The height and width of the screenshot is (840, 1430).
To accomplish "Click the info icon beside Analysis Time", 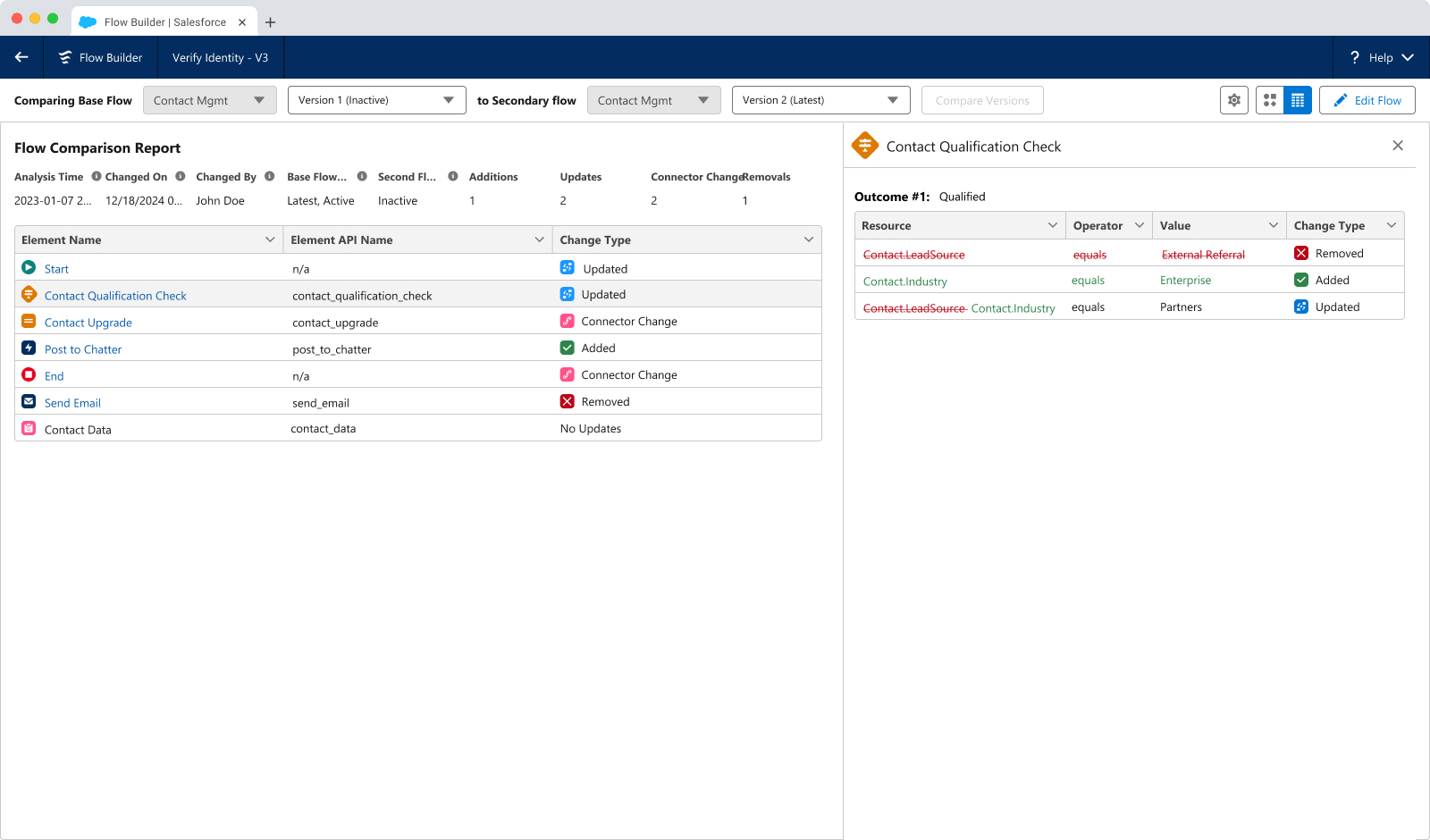I will (x=97, y=176).
